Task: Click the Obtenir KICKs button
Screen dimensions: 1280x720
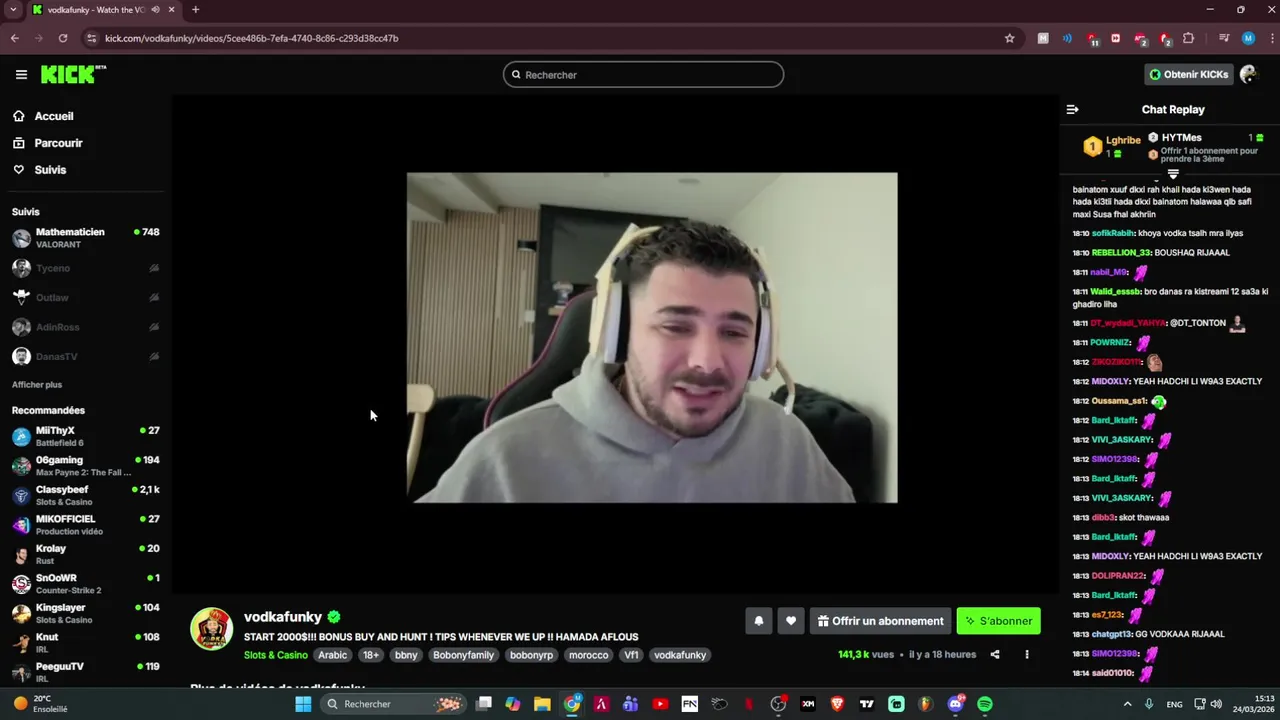Action: click(1188, 74)
